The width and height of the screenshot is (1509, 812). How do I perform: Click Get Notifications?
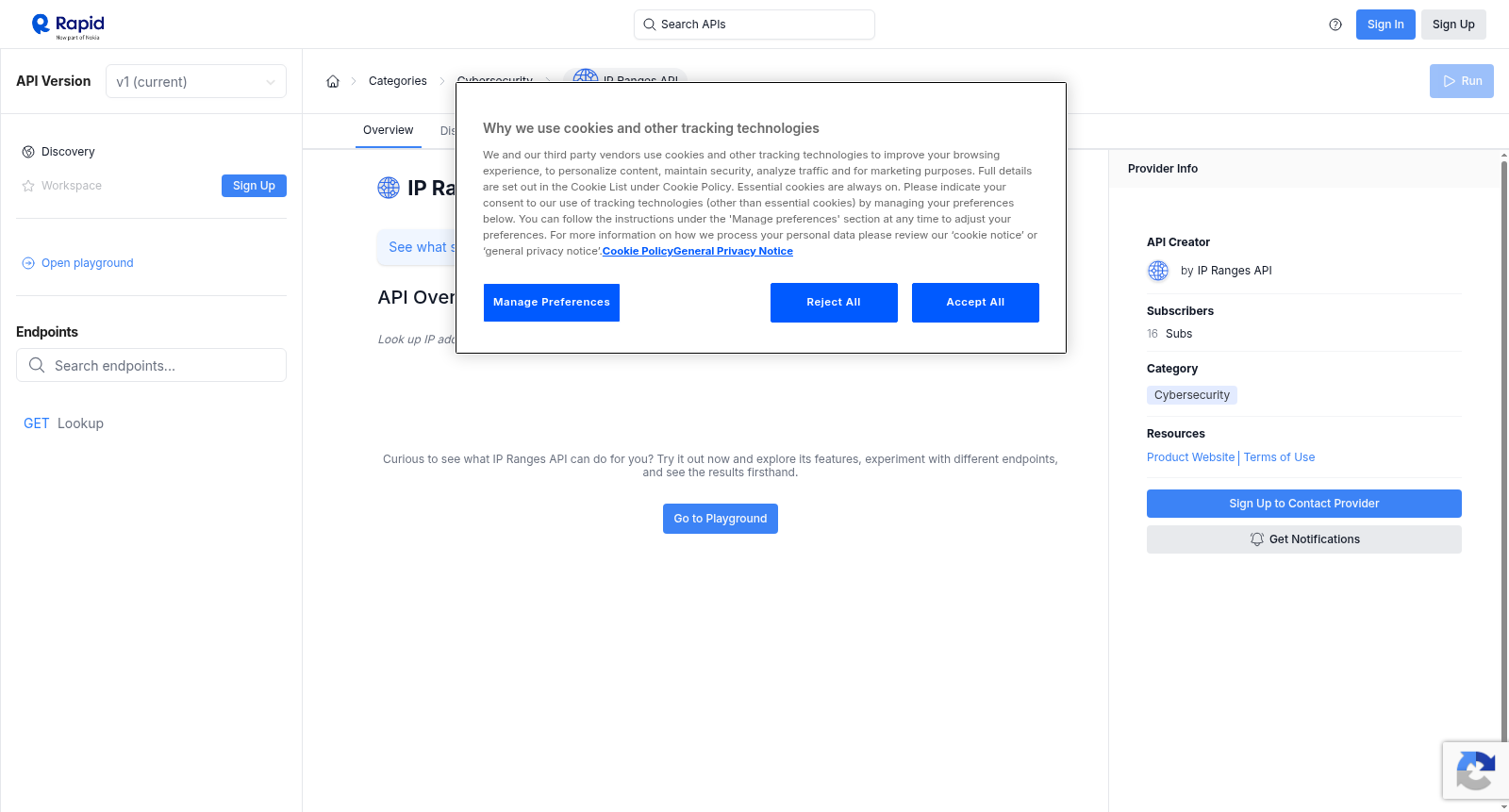(x=1303, y=539)
